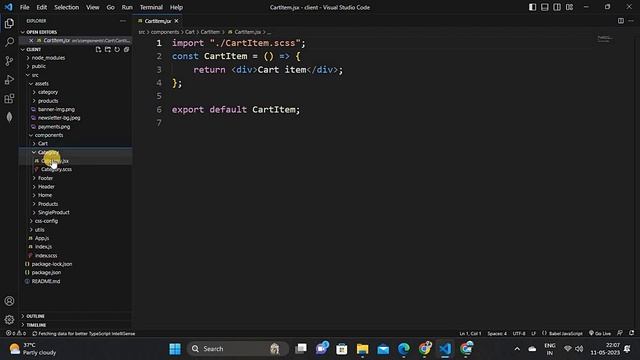Image resolution: width=640 pixels, height=360 pixels.
Task: Expand the public folder
Action: pyautogui.click(x=38, y=66)
